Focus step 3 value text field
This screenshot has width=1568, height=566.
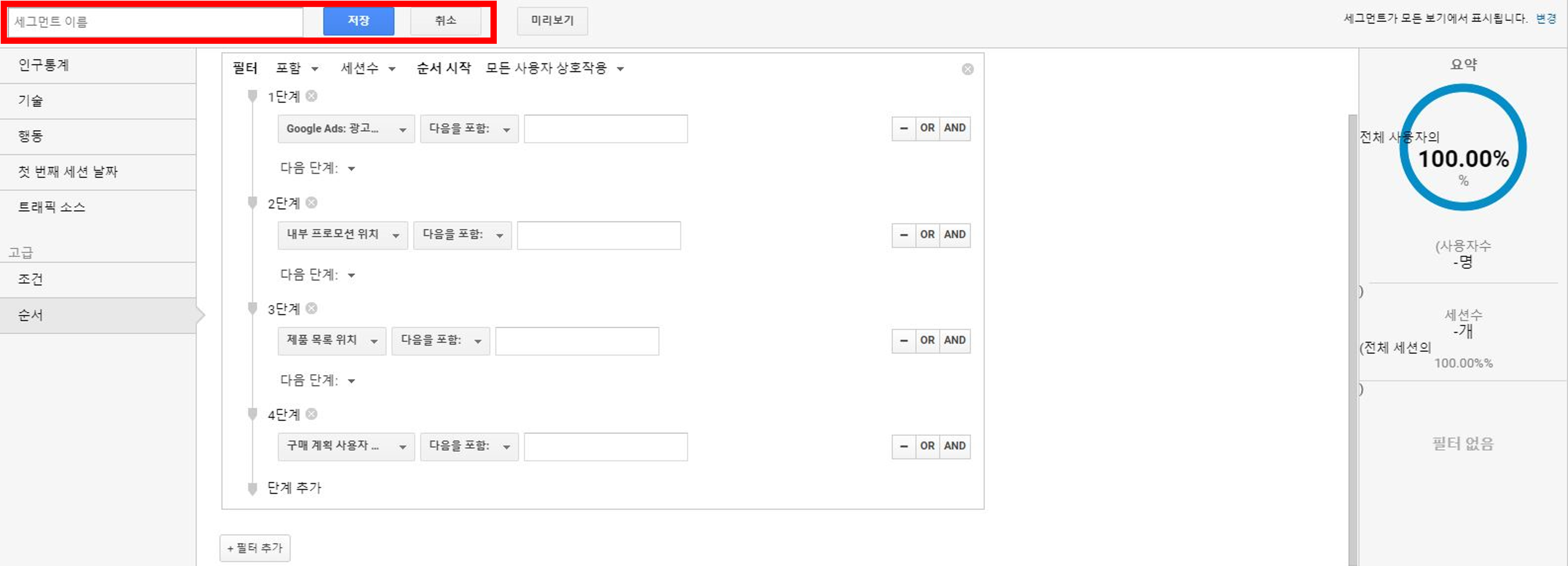point(577,341)
